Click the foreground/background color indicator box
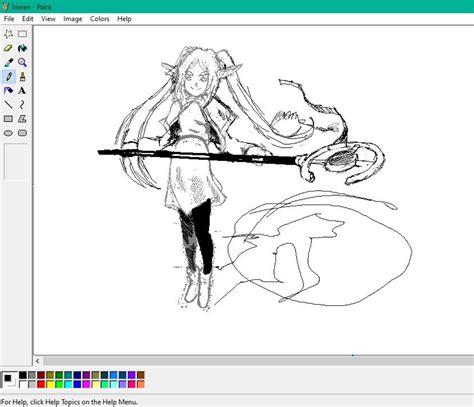This screenshot has height=407, width=474. (9, 380)
